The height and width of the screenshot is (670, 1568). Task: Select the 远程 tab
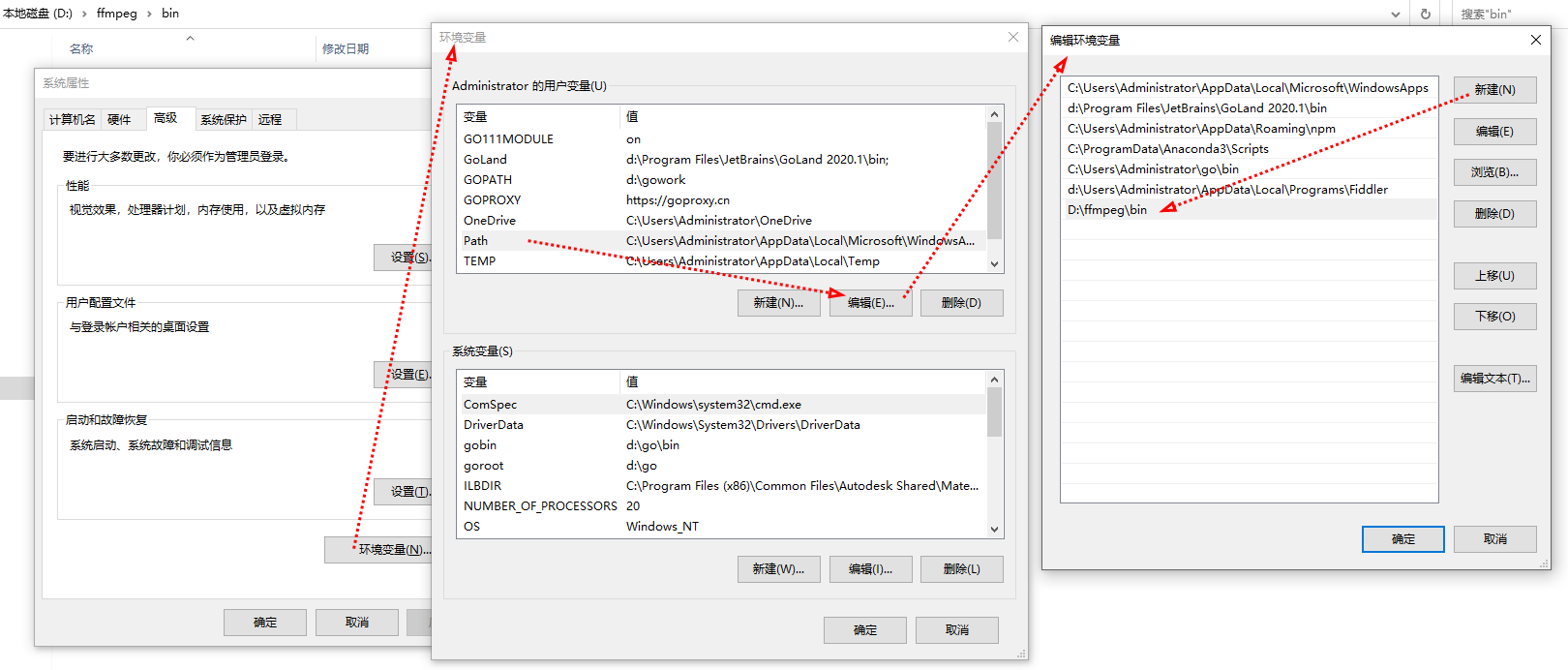(270, 119)
